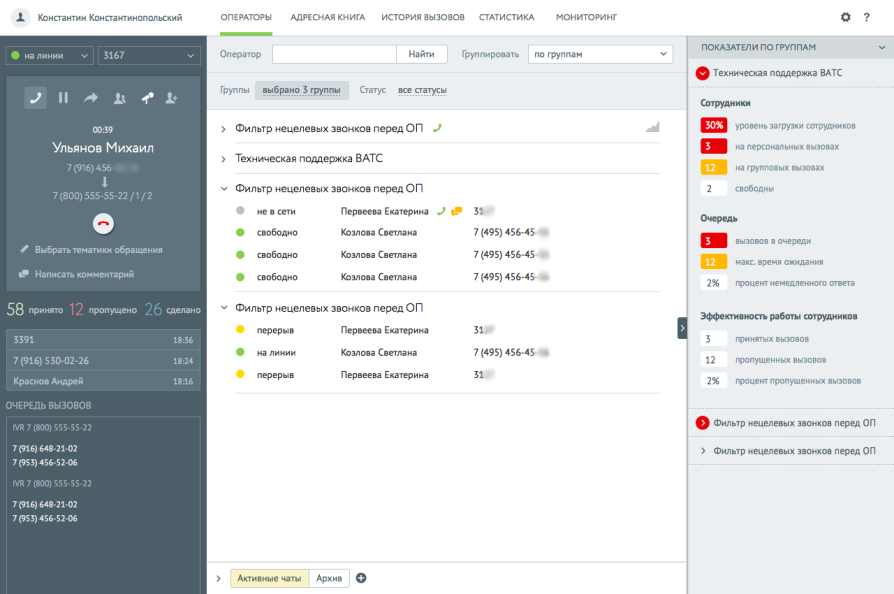Mute the microphone icon in call panel
The height and width of the screenshot is (594, 894).
click(x=148, y=98)
